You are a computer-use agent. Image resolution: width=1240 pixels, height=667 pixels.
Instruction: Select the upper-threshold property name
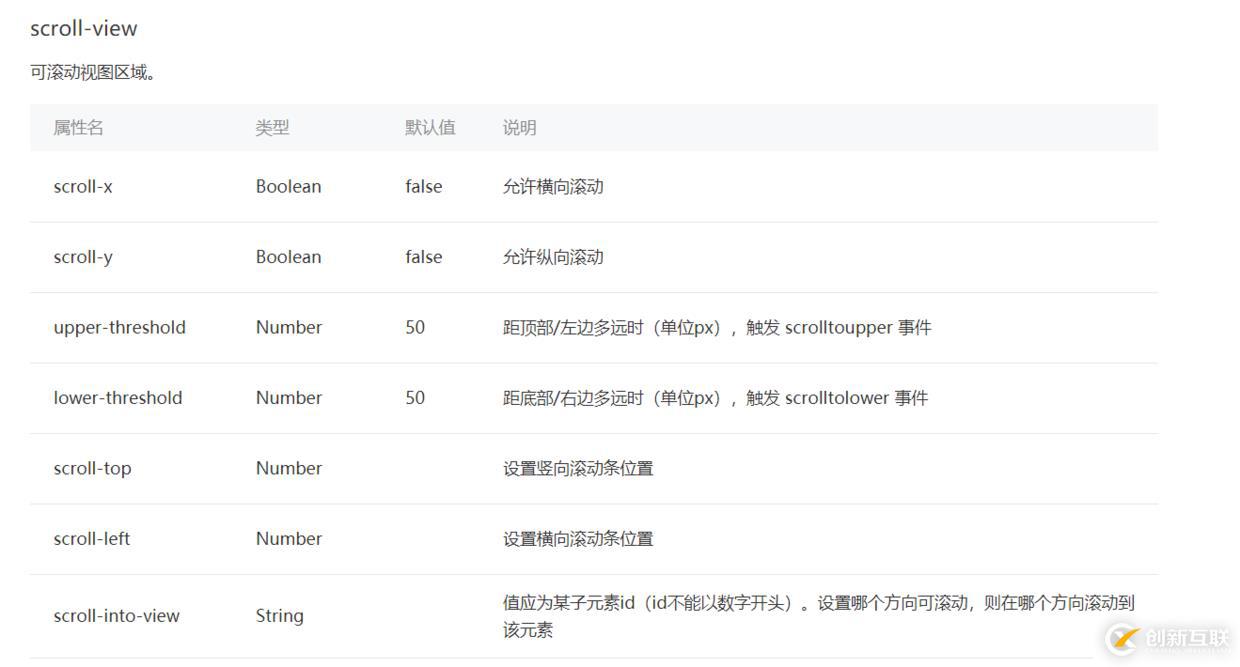119,327
